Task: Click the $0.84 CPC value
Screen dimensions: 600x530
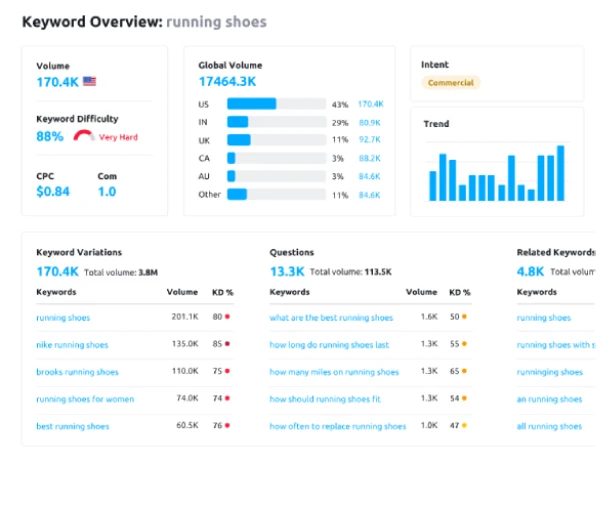Action: pos(53,191)
